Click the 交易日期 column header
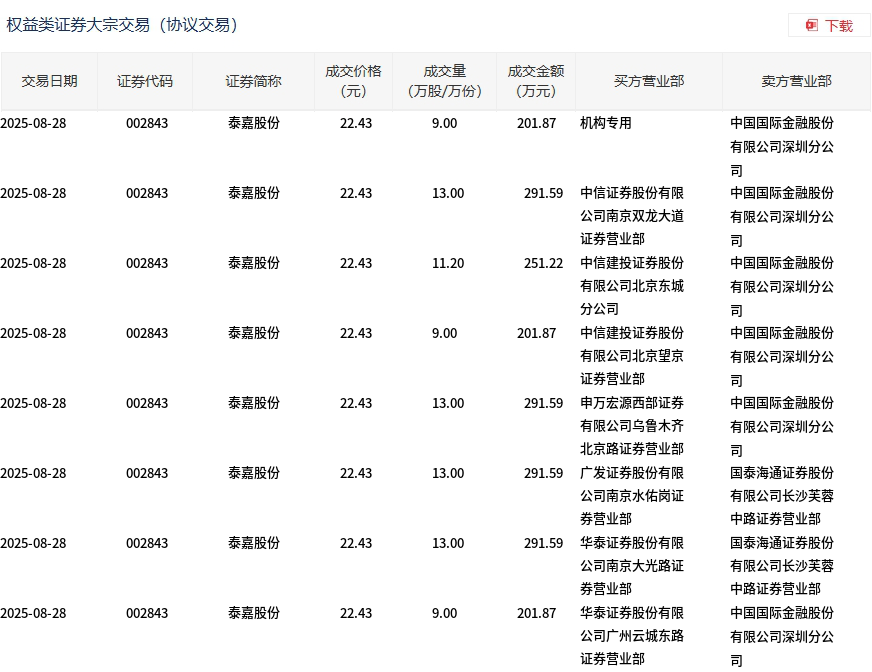This screenshot has width=872, height=672. point(49,81)
